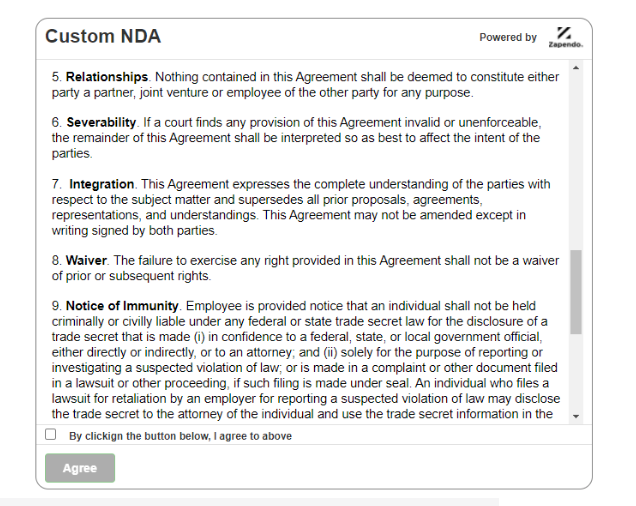This screenshot has height=506, width=636.
Task: Click the Waiver section heading
Action: 87,260
